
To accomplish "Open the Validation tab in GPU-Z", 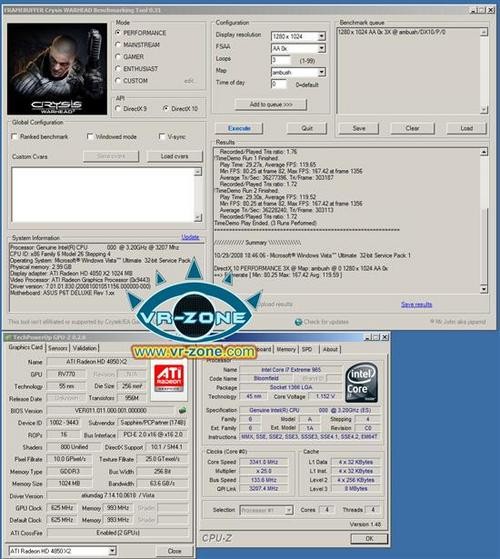I will click(x=84, y=348).
